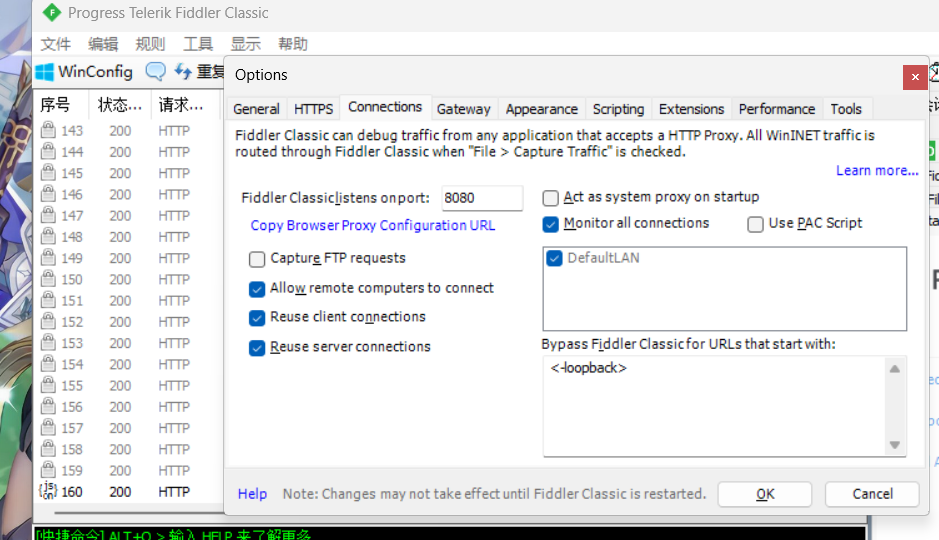This screenshot has width=939, height=540.
Task: Open the 编辑 menu
Action: [103, 44]
